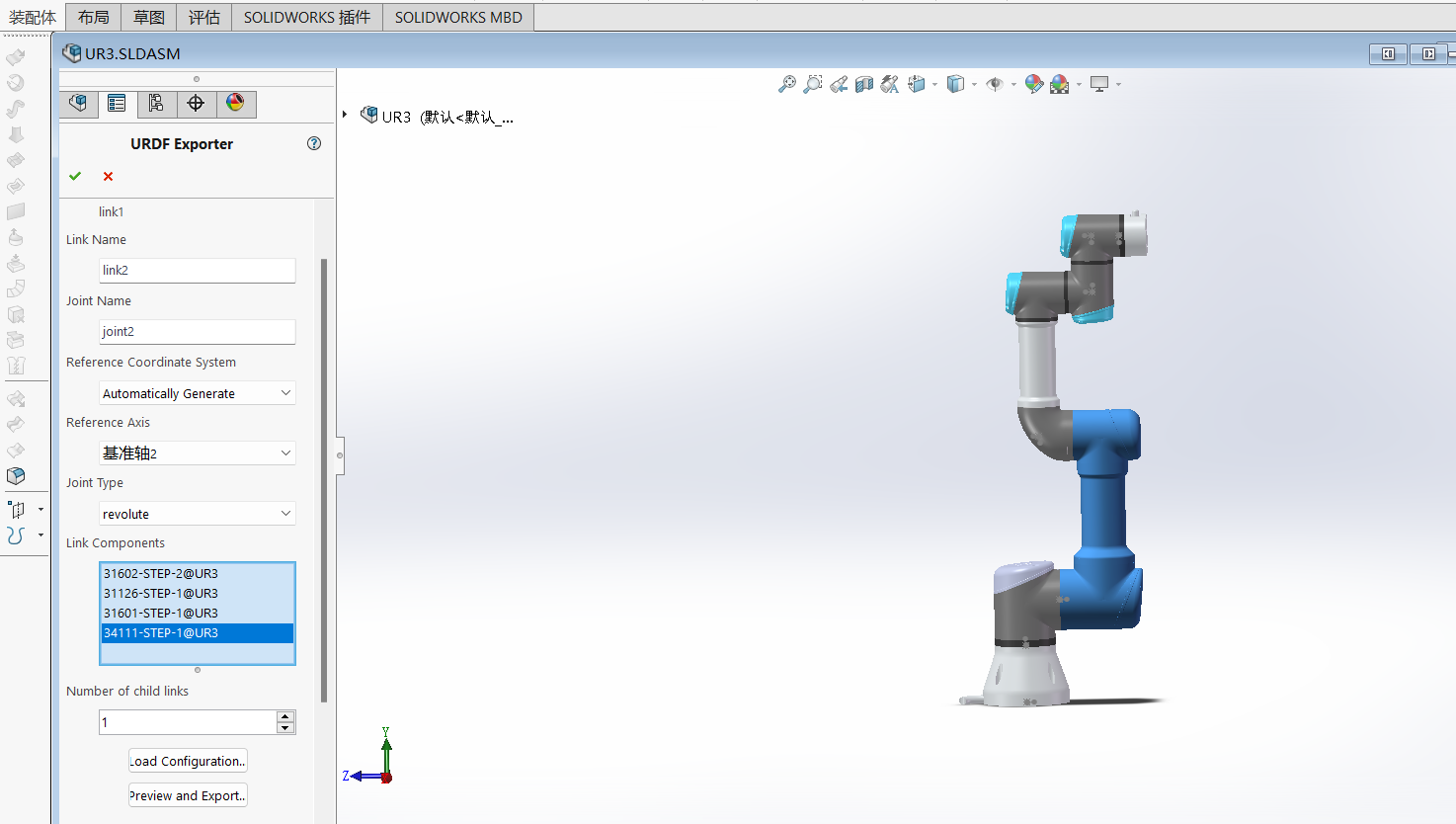Screen dimensions: 1456x824
Task: Go back to the Previous View
Action: 839,84
